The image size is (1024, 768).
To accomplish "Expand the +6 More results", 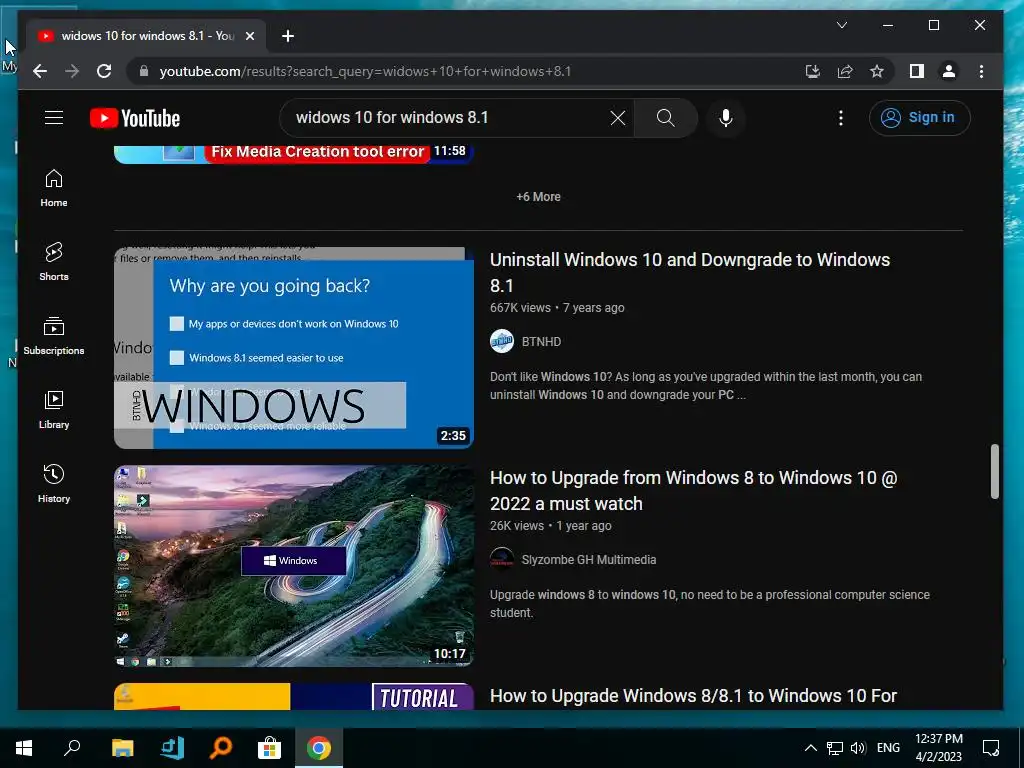I will click(x=538, y=197).
